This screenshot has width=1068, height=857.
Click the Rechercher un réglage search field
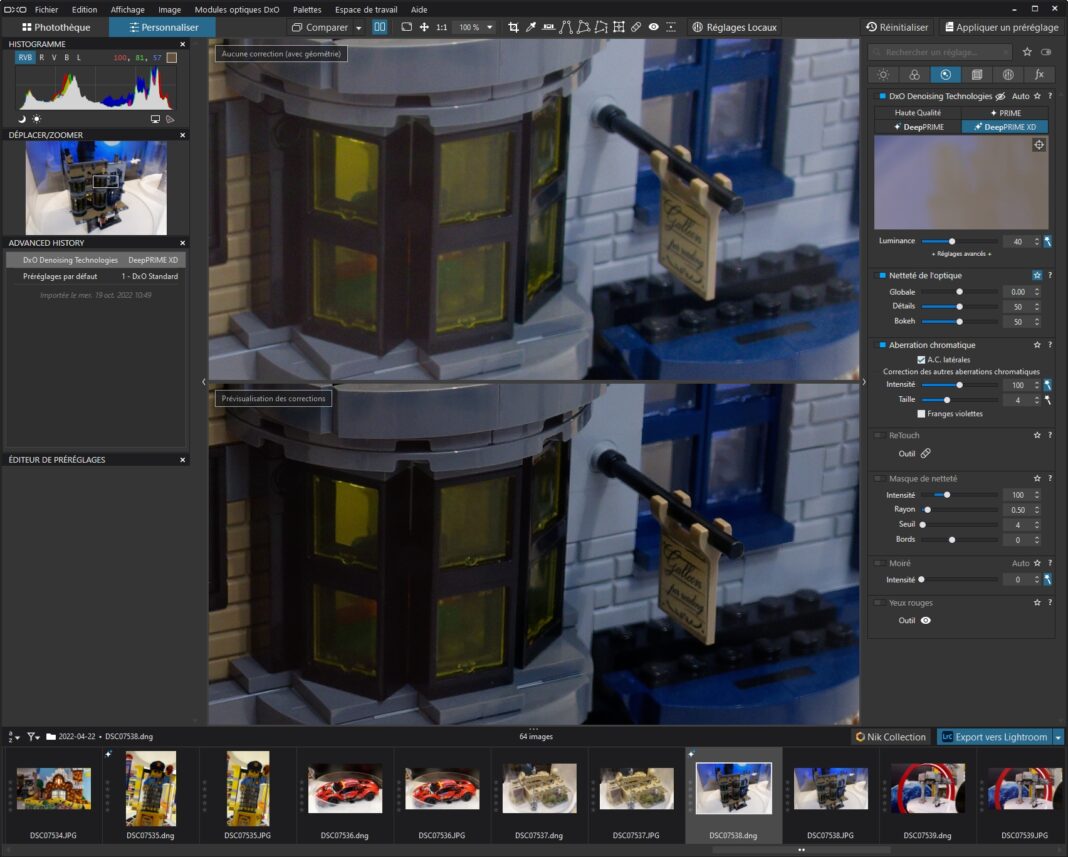point(940,52)
